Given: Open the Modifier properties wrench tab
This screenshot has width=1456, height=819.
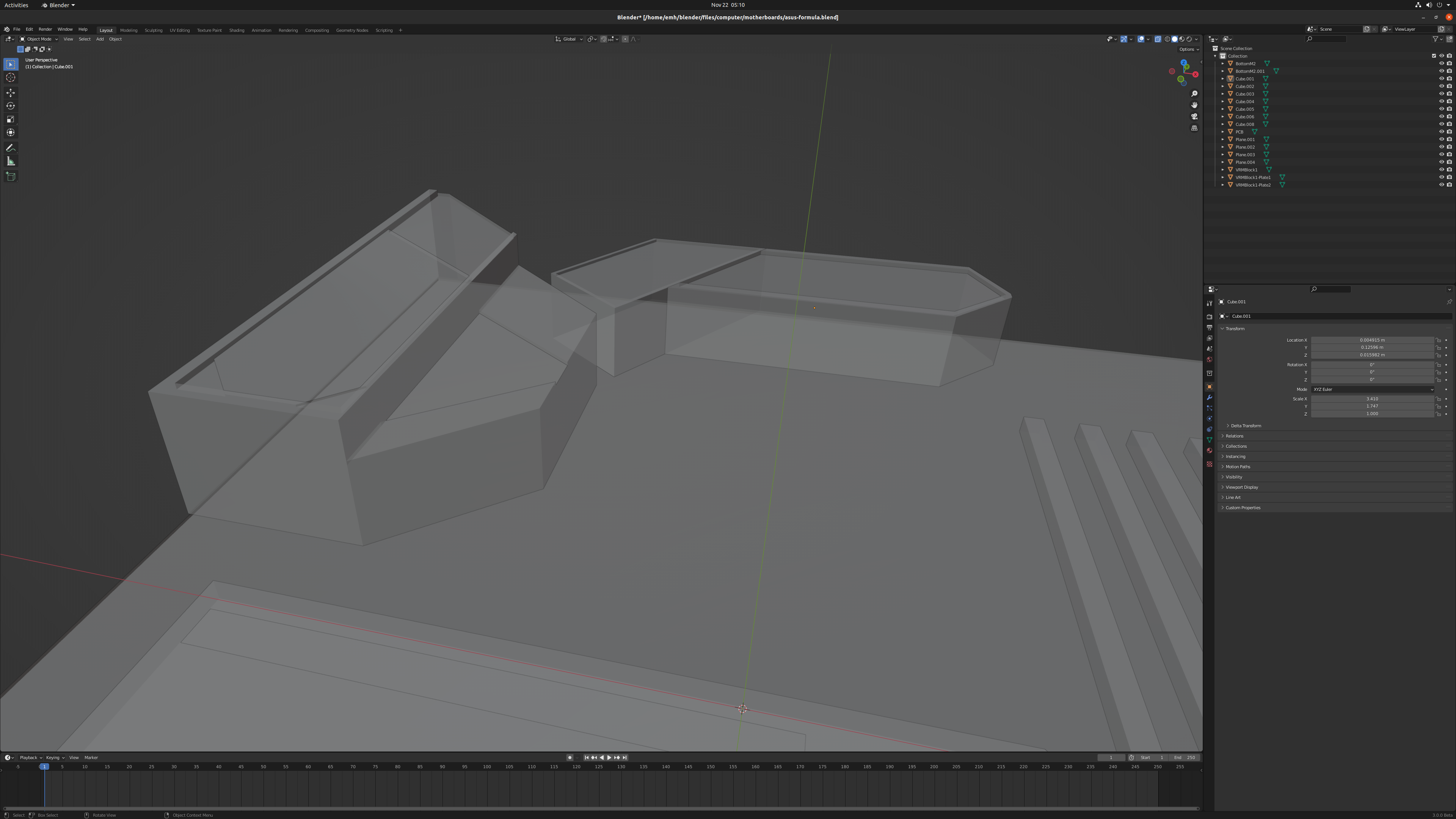Looking at the screenshot, I should point(1210,397).
